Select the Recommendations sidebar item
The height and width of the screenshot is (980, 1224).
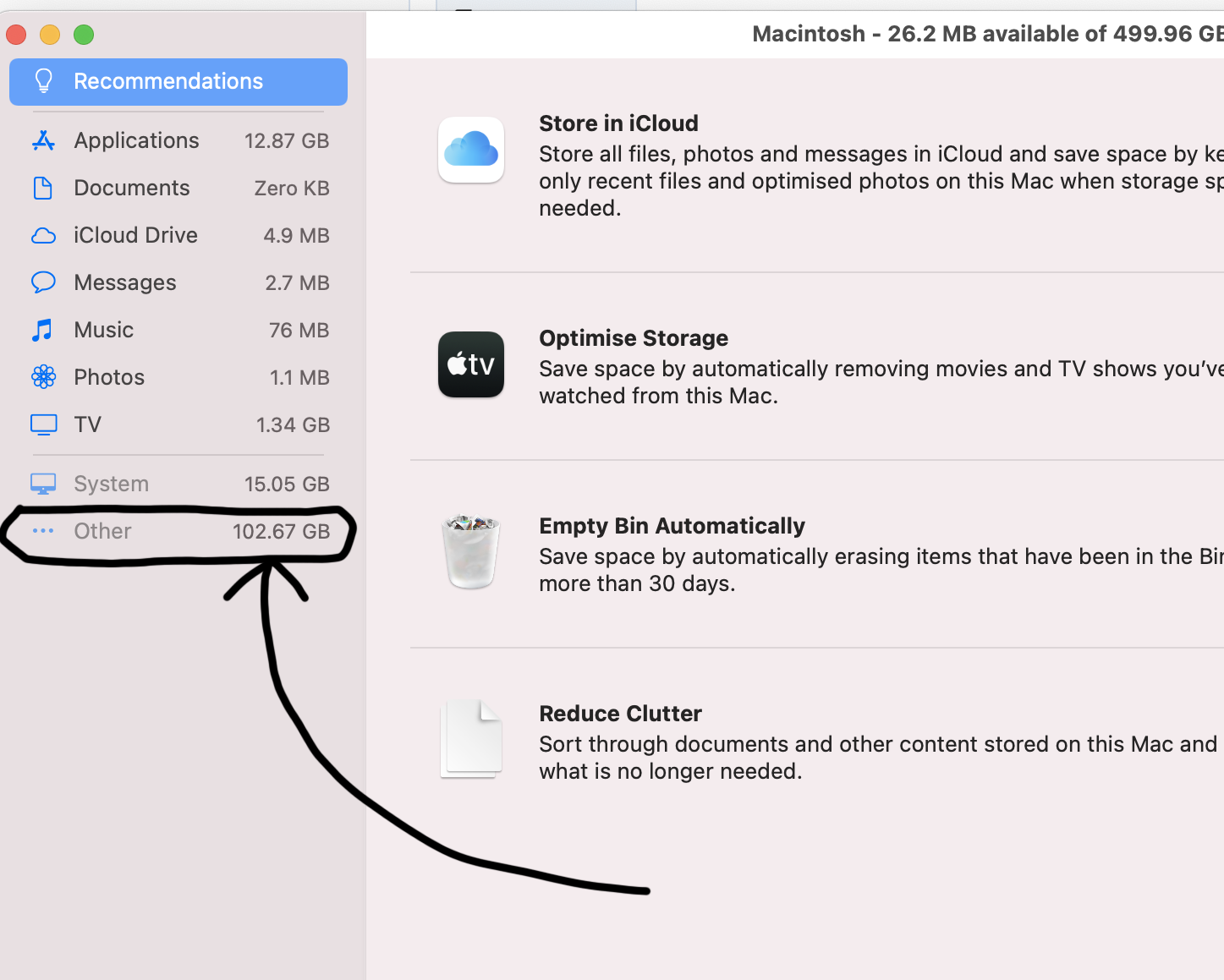coord(178,82)
